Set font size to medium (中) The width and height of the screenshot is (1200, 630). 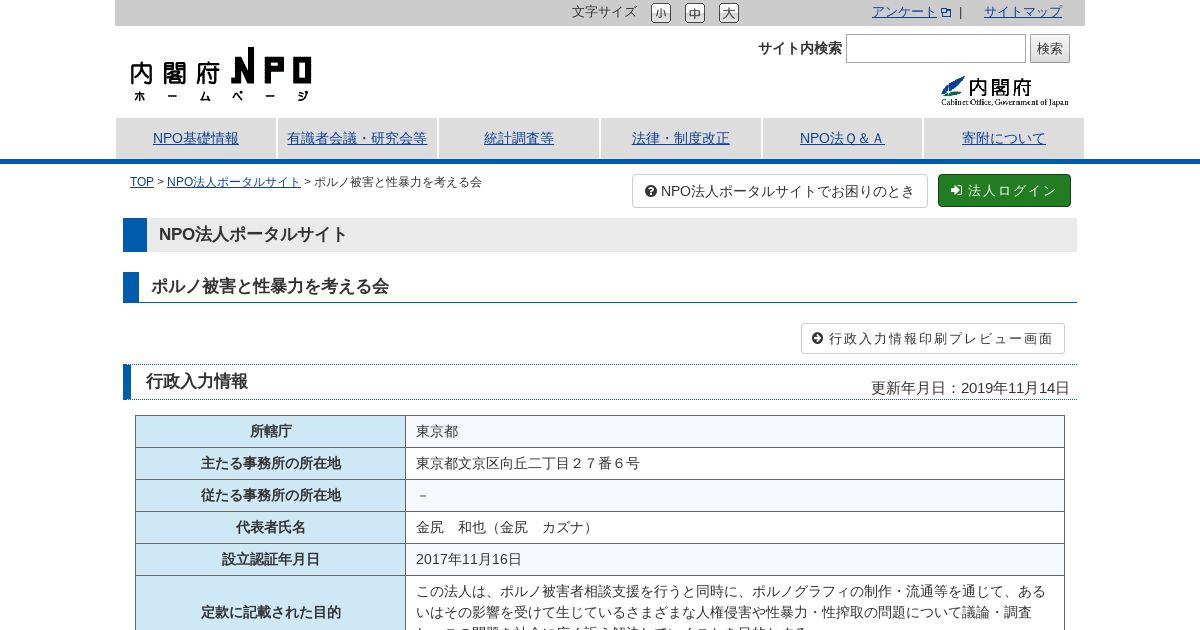click(695, 13)
